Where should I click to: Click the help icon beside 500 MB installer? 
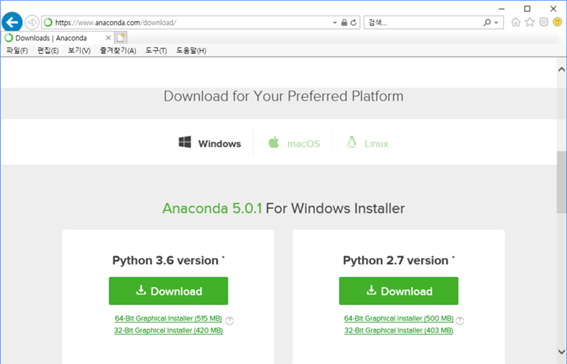tap(460, 321)
